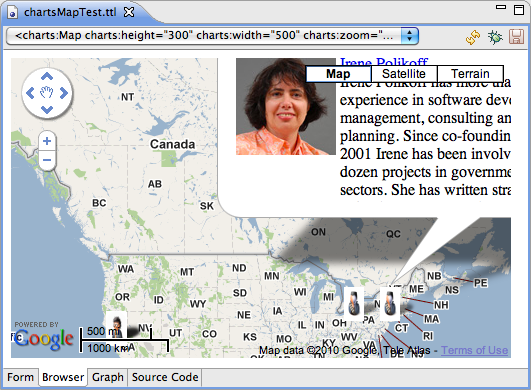Pan the map left with arrow
The height and width of the screenshot is (390, 531).
pos(30,93)
